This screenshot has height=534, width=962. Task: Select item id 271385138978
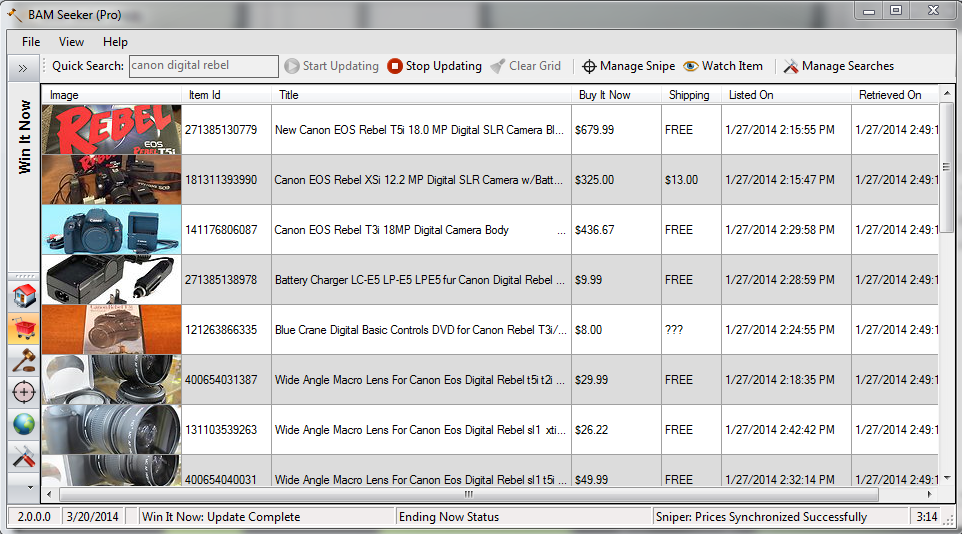tap(221, 280)
